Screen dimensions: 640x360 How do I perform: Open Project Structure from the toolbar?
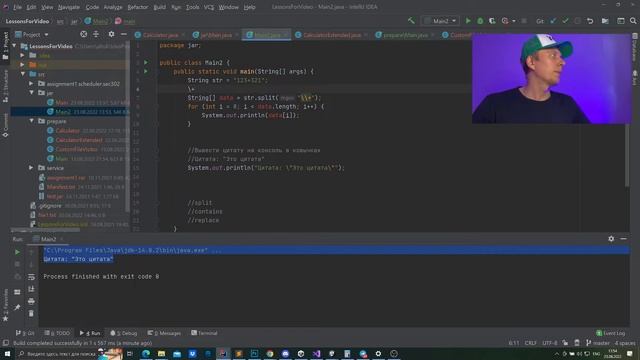coord(605,21)
